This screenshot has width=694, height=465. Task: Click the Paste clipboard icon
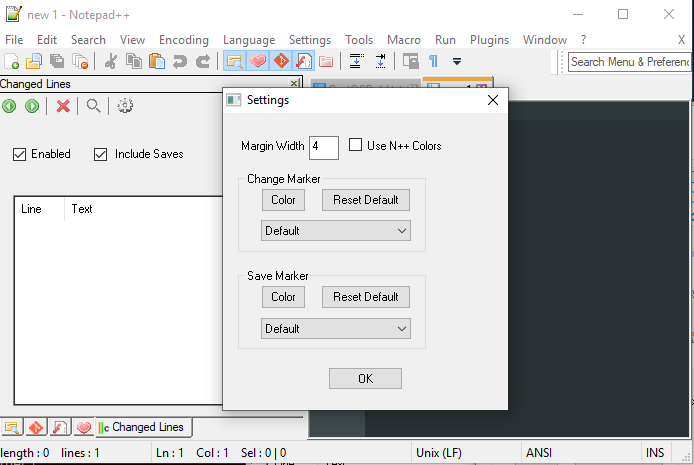157,61
